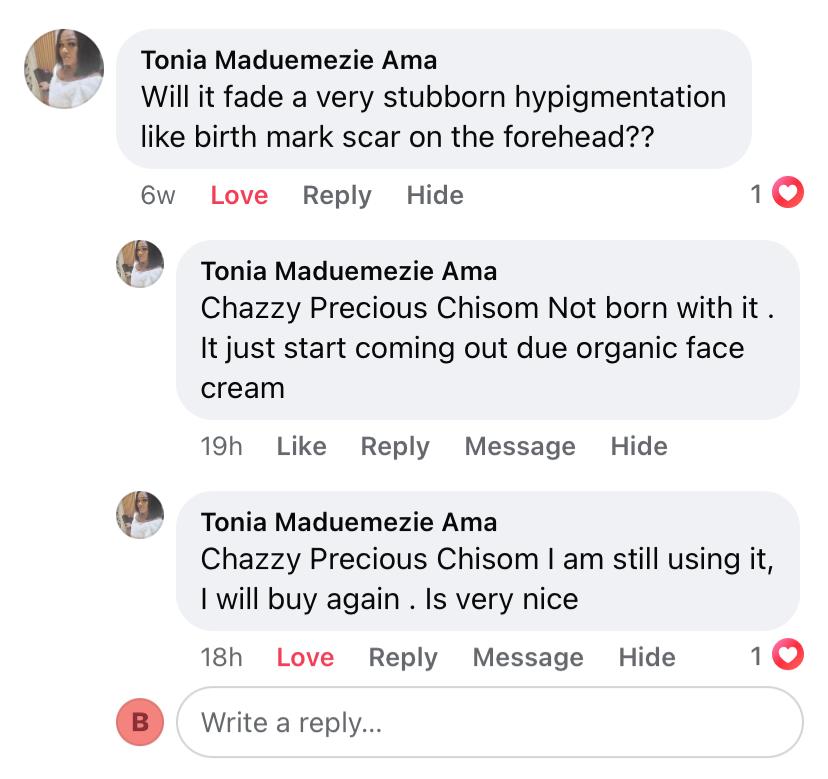Message the author of the 19h reply

tap(520, 446)
